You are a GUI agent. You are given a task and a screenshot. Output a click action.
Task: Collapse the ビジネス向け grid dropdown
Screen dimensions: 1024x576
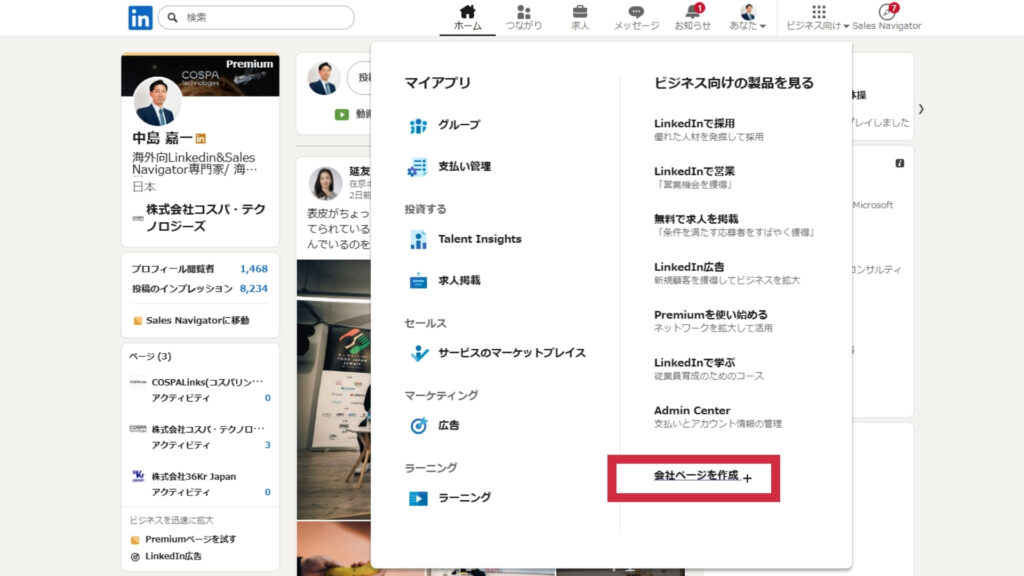coord(818,18)
